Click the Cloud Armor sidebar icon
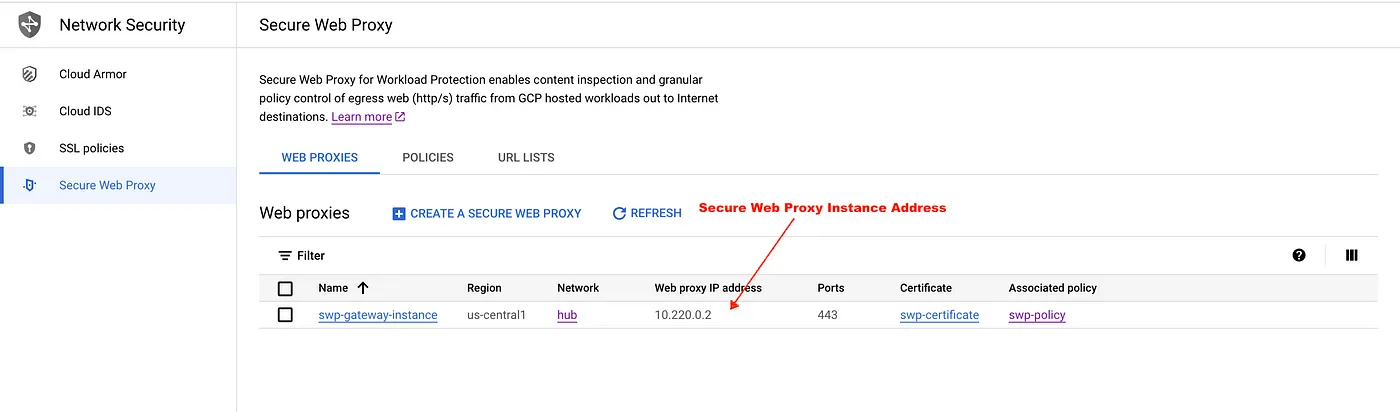The width and height of the screenshot is (1400, 412). tap(30, 74)
